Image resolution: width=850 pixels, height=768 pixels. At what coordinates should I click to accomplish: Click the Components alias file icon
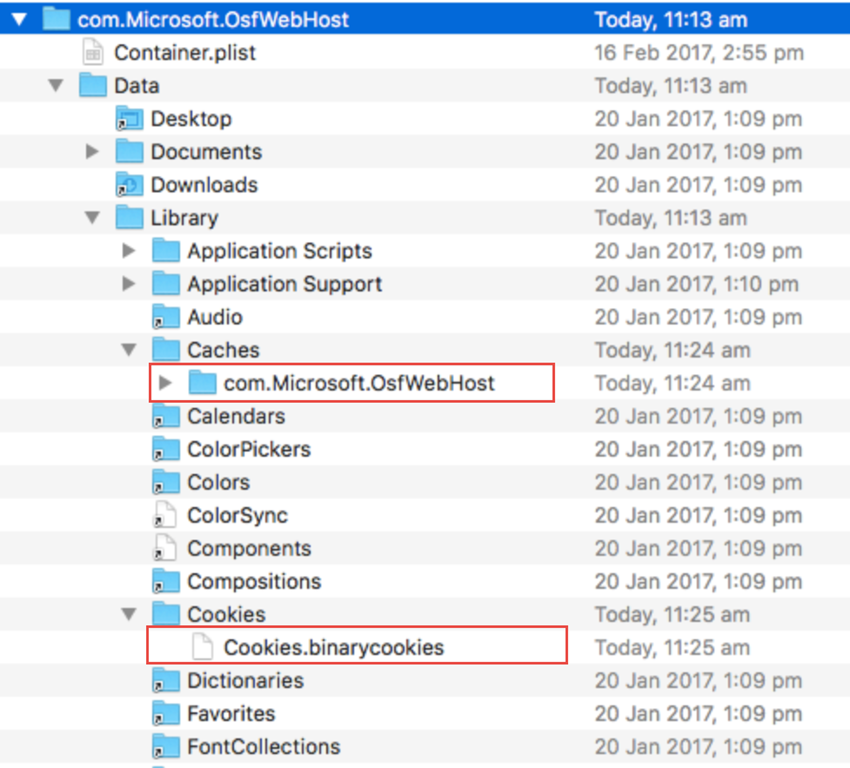coord(165,548)
